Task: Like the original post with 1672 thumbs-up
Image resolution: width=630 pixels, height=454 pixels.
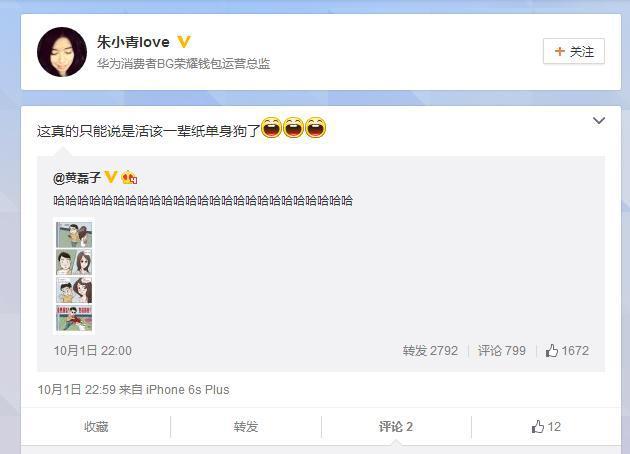Action: [x=567, y=351]
